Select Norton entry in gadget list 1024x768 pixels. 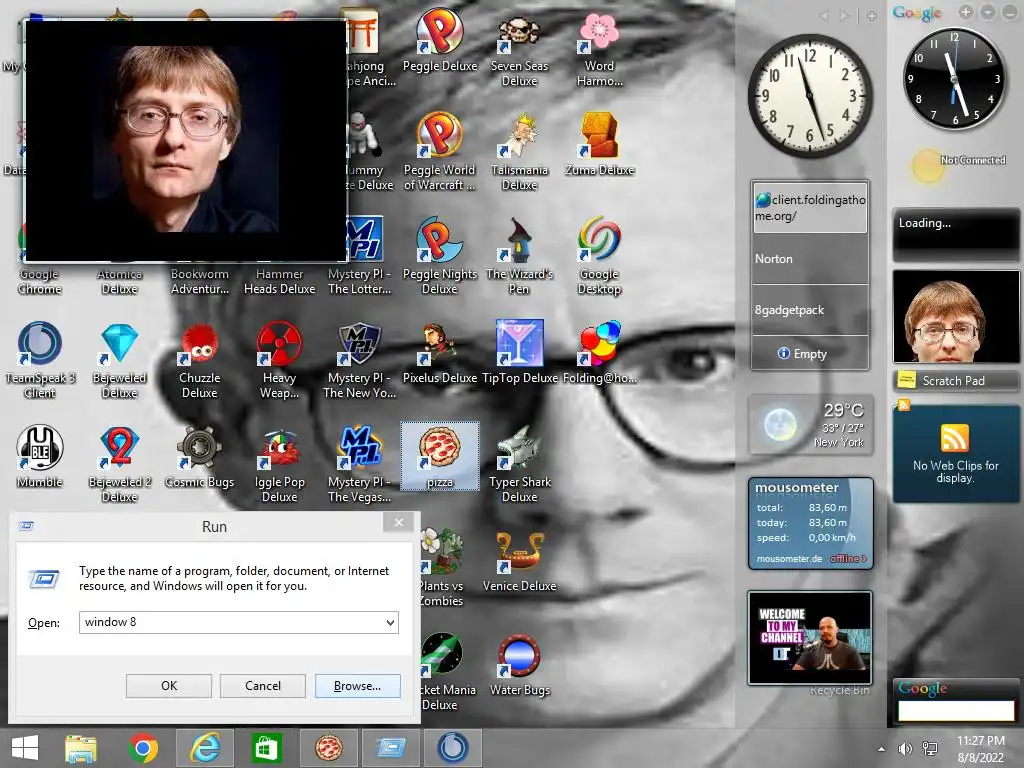[810, 259]
